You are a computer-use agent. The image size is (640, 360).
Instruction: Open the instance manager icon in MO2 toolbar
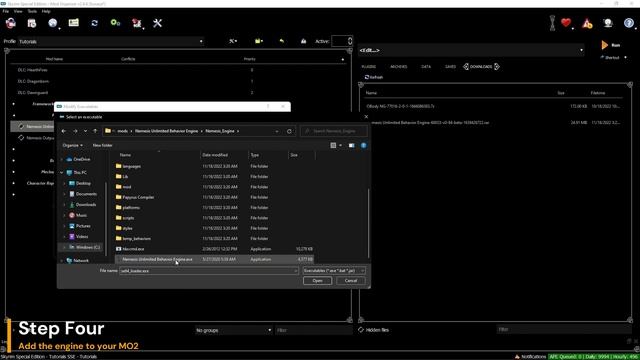(11, 23)
